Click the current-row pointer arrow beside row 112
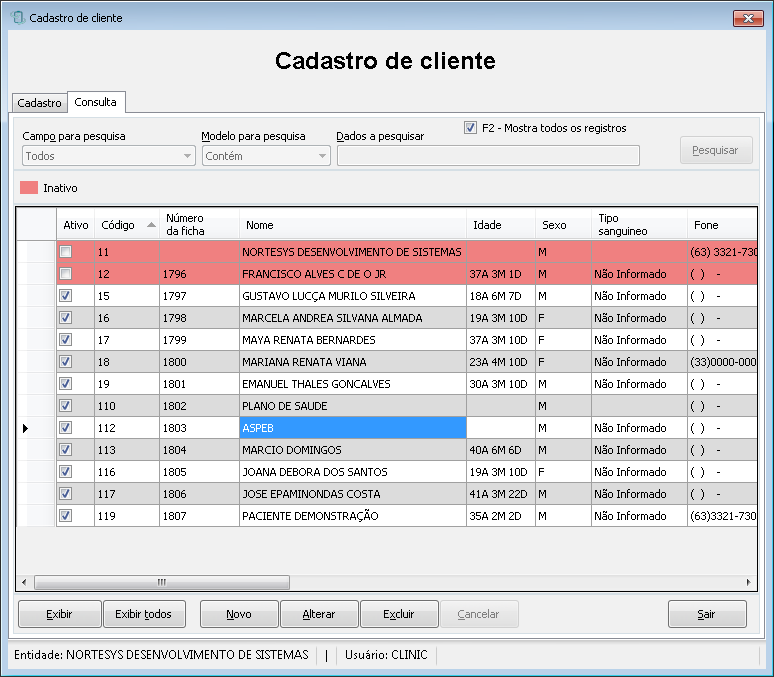Viewport: 774px width, 677px height. tap(25, 428)
